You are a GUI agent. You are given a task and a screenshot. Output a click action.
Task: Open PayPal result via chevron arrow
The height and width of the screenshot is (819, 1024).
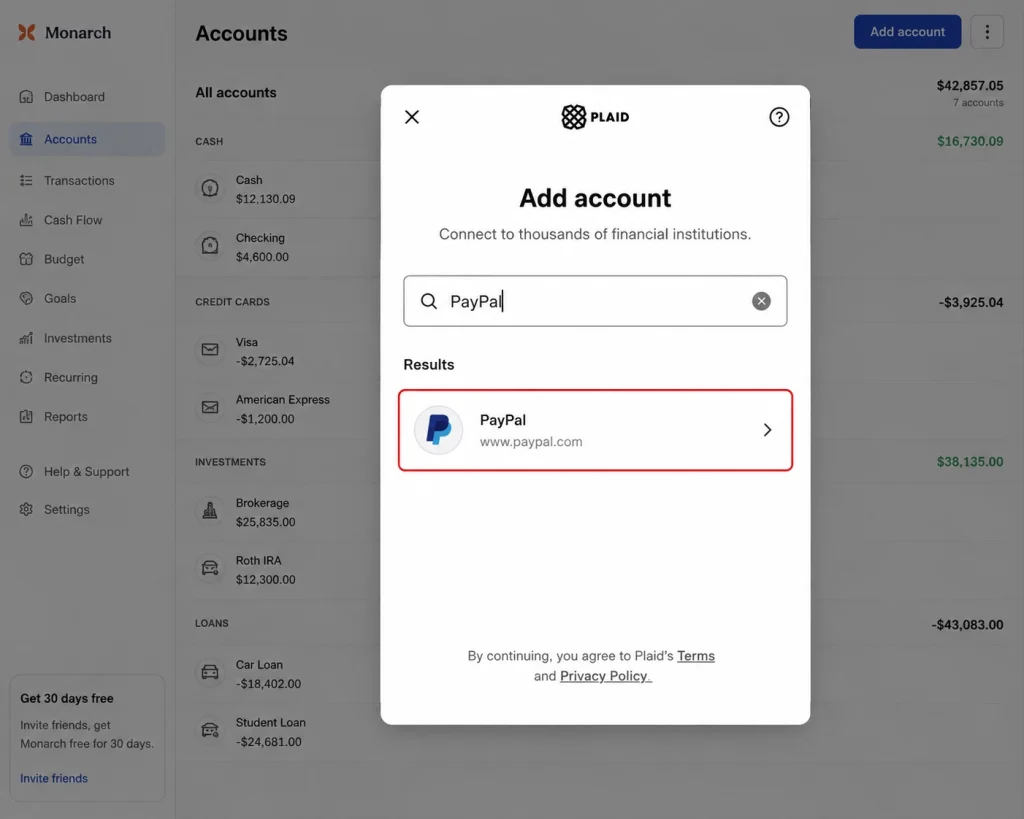pos(767,430)
